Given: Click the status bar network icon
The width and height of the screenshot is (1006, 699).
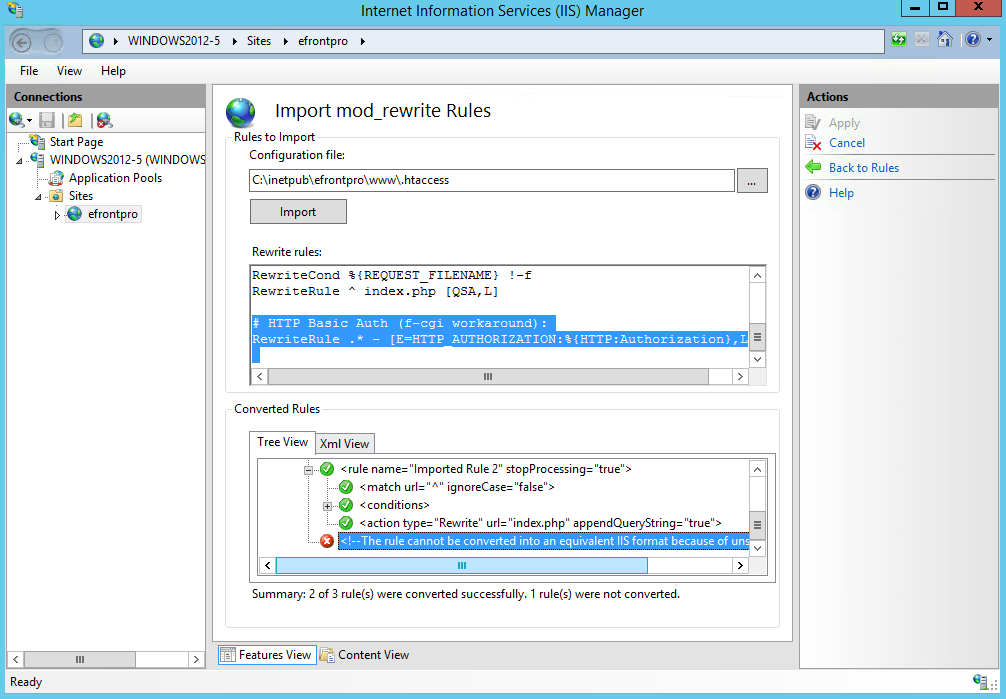Looking at the screenshot, I should 980,682.
